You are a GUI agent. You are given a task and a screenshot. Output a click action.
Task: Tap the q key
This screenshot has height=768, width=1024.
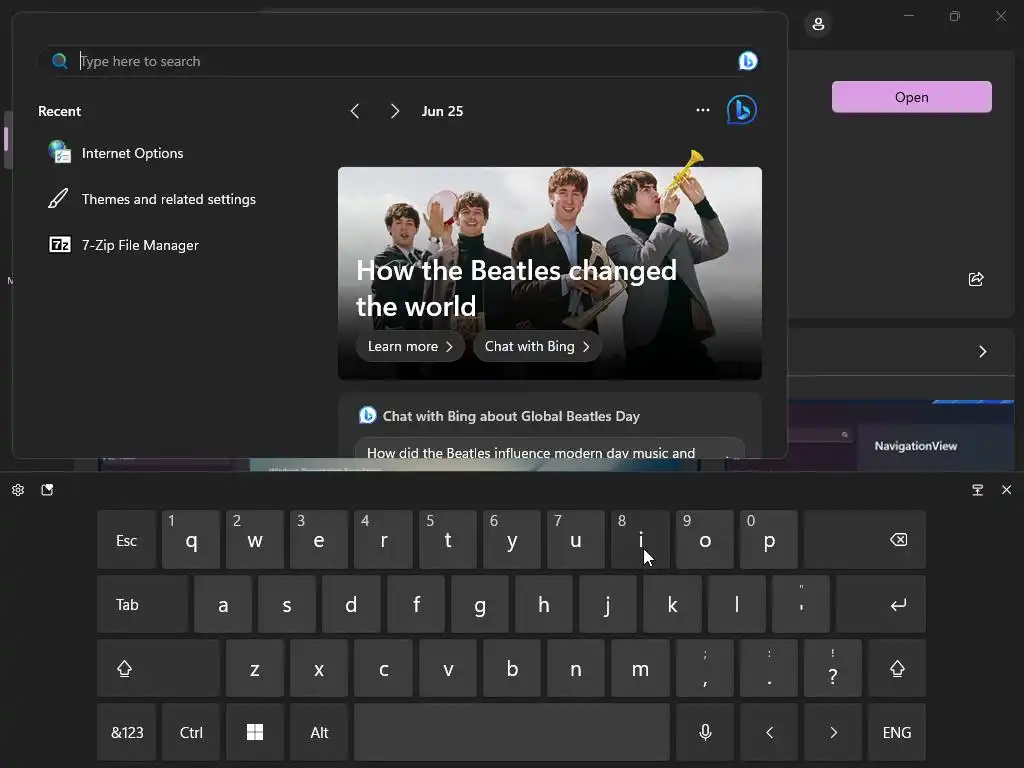pos(191,539)
